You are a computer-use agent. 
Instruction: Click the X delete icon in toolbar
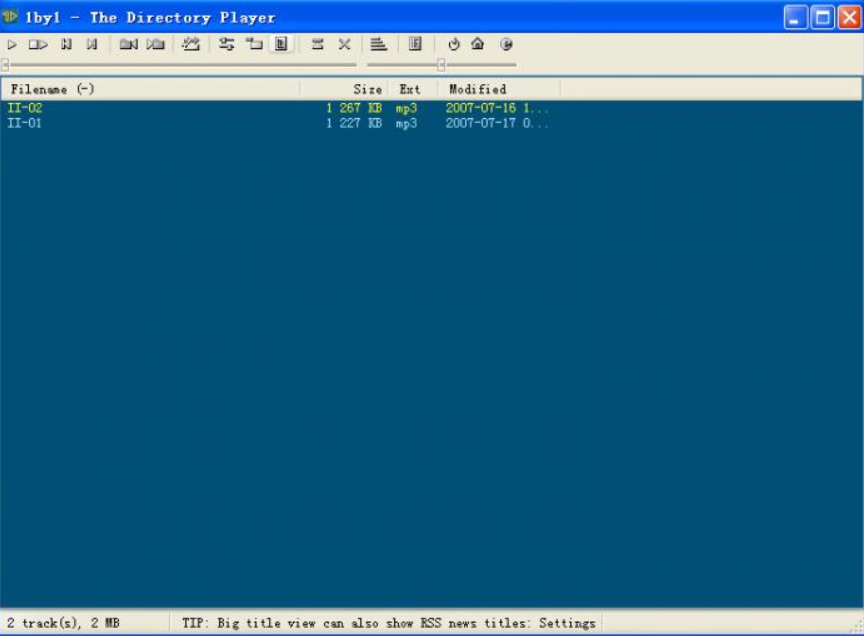pos(344,44)
